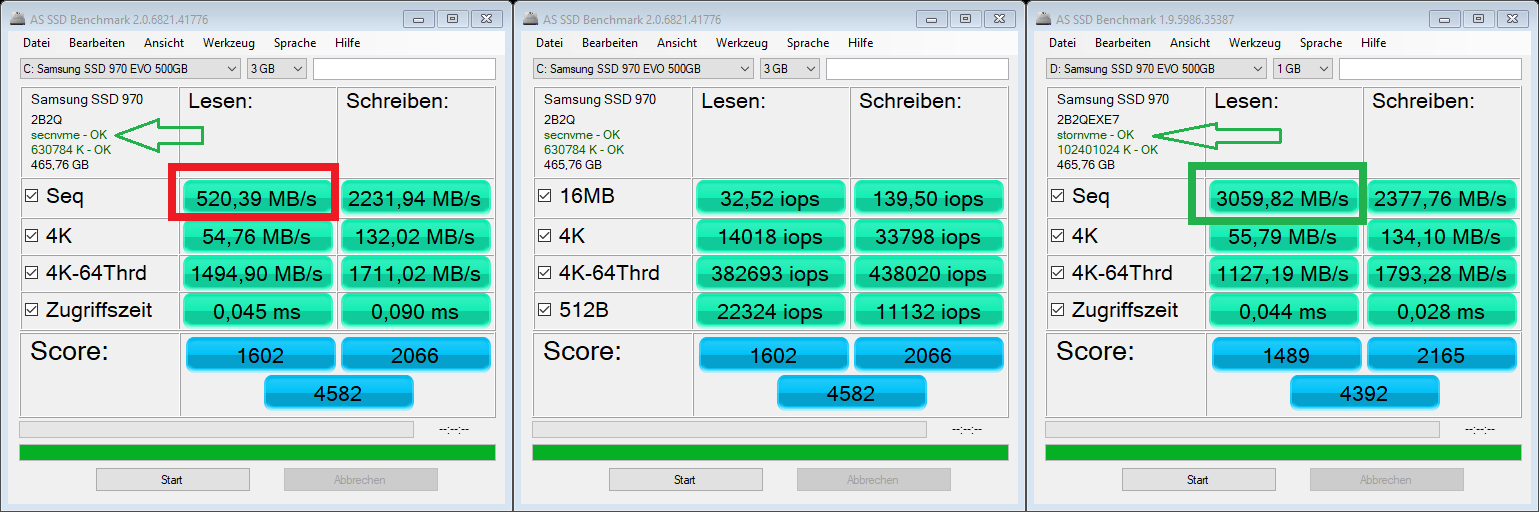The height and width of the screenshot is (512, 1539).
Task: Click the 1494,90 MB/s 4K-64Thrd read result
Action: click(258, 274)
